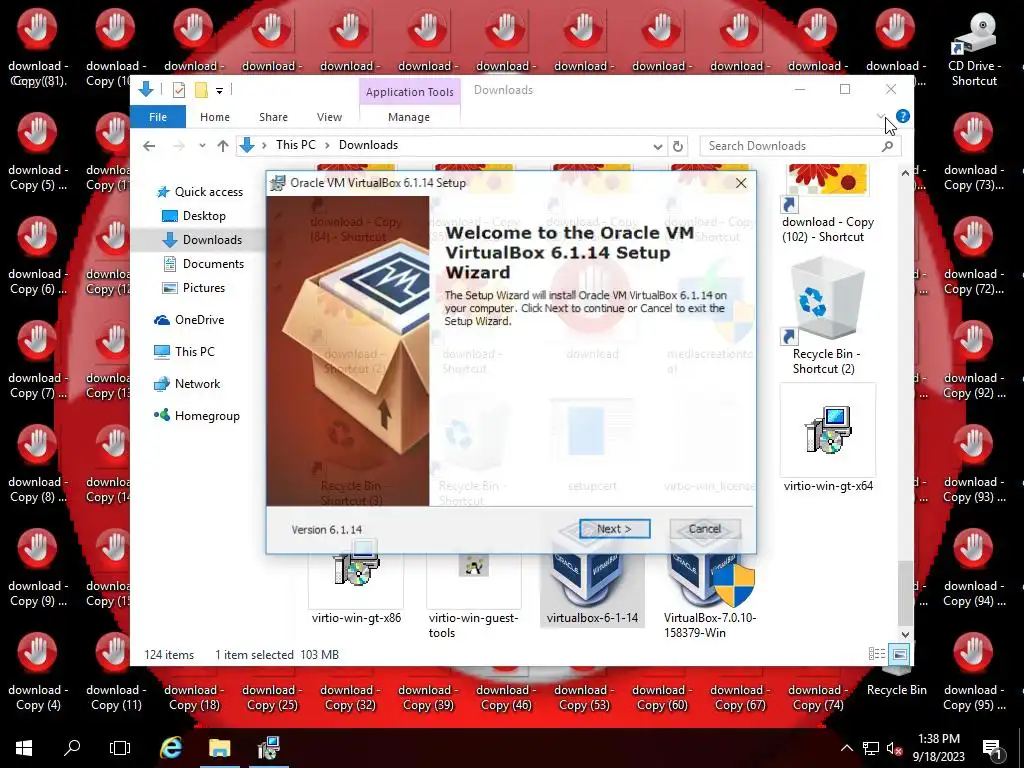Image resolution: width=1024 pixels, height=768 pixels.
Task: Click the Explorer vertical scrollbar thumb
Action: pos(904,593)
